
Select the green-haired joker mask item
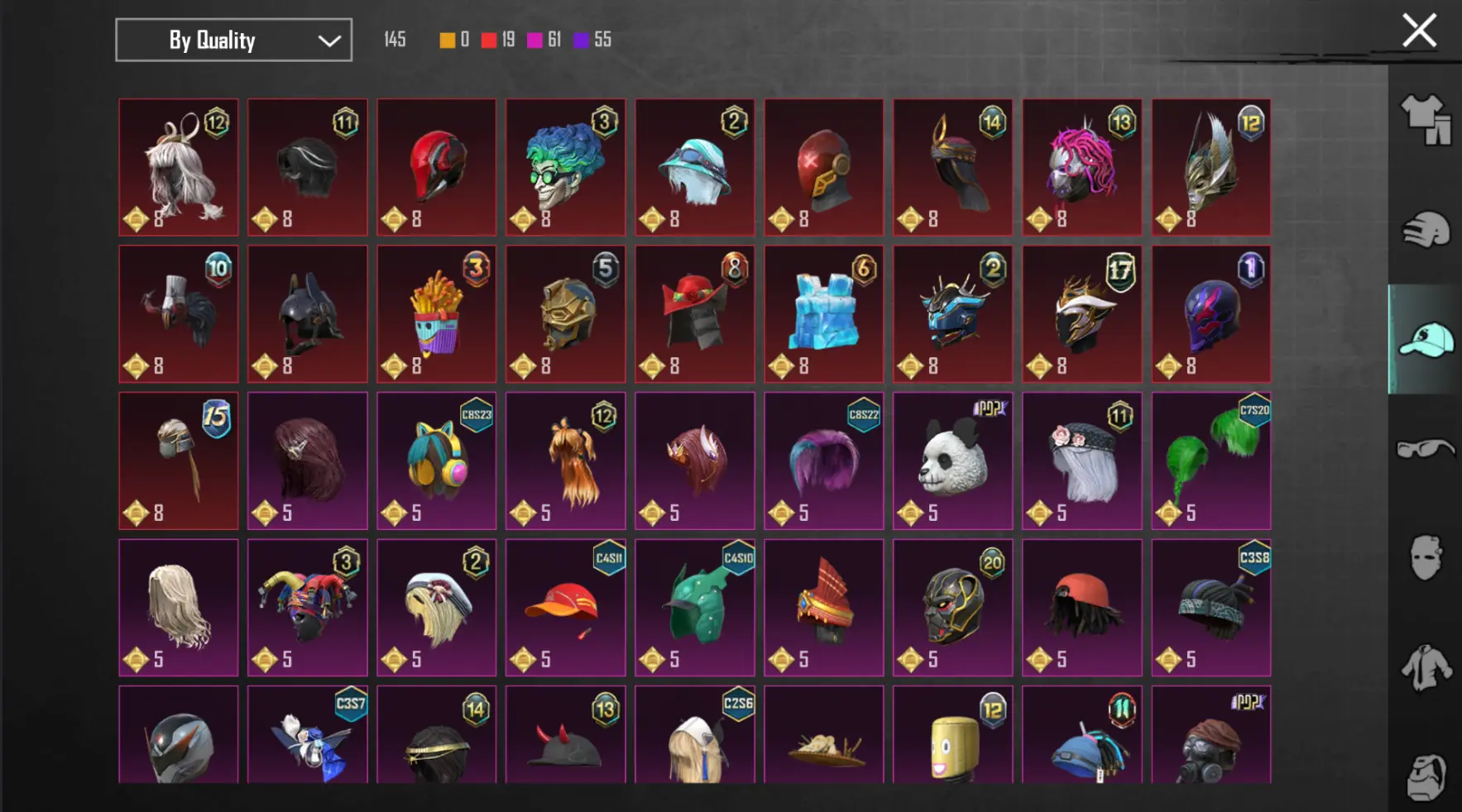click(x=565, y=167)
